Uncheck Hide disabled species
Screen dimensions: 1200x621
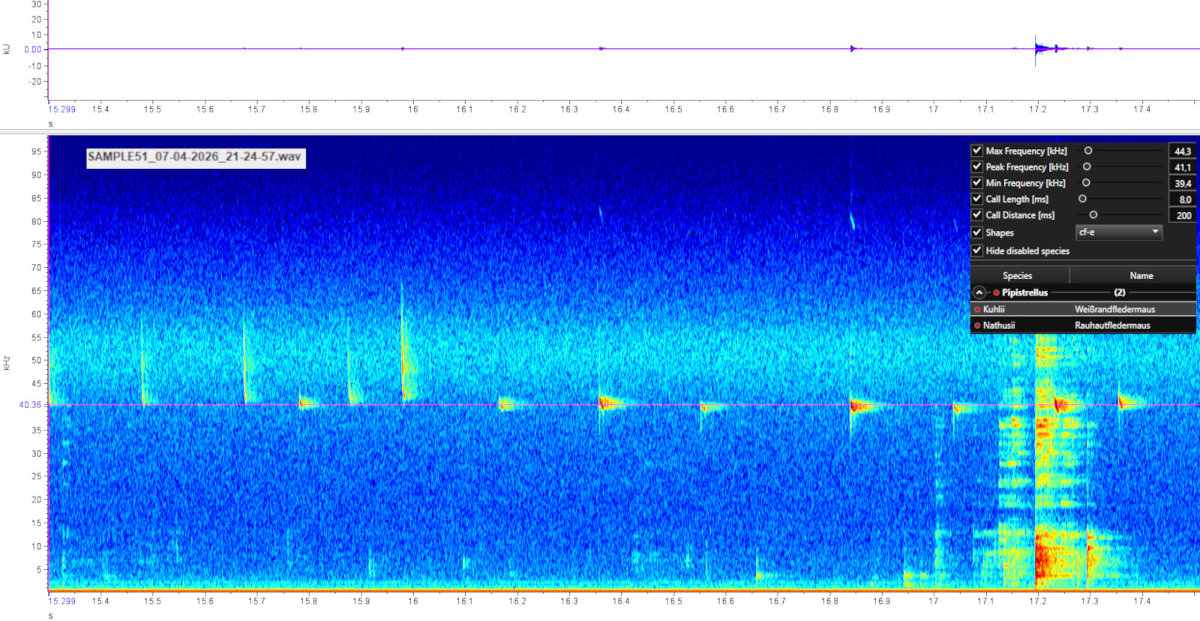click(977, 250)
